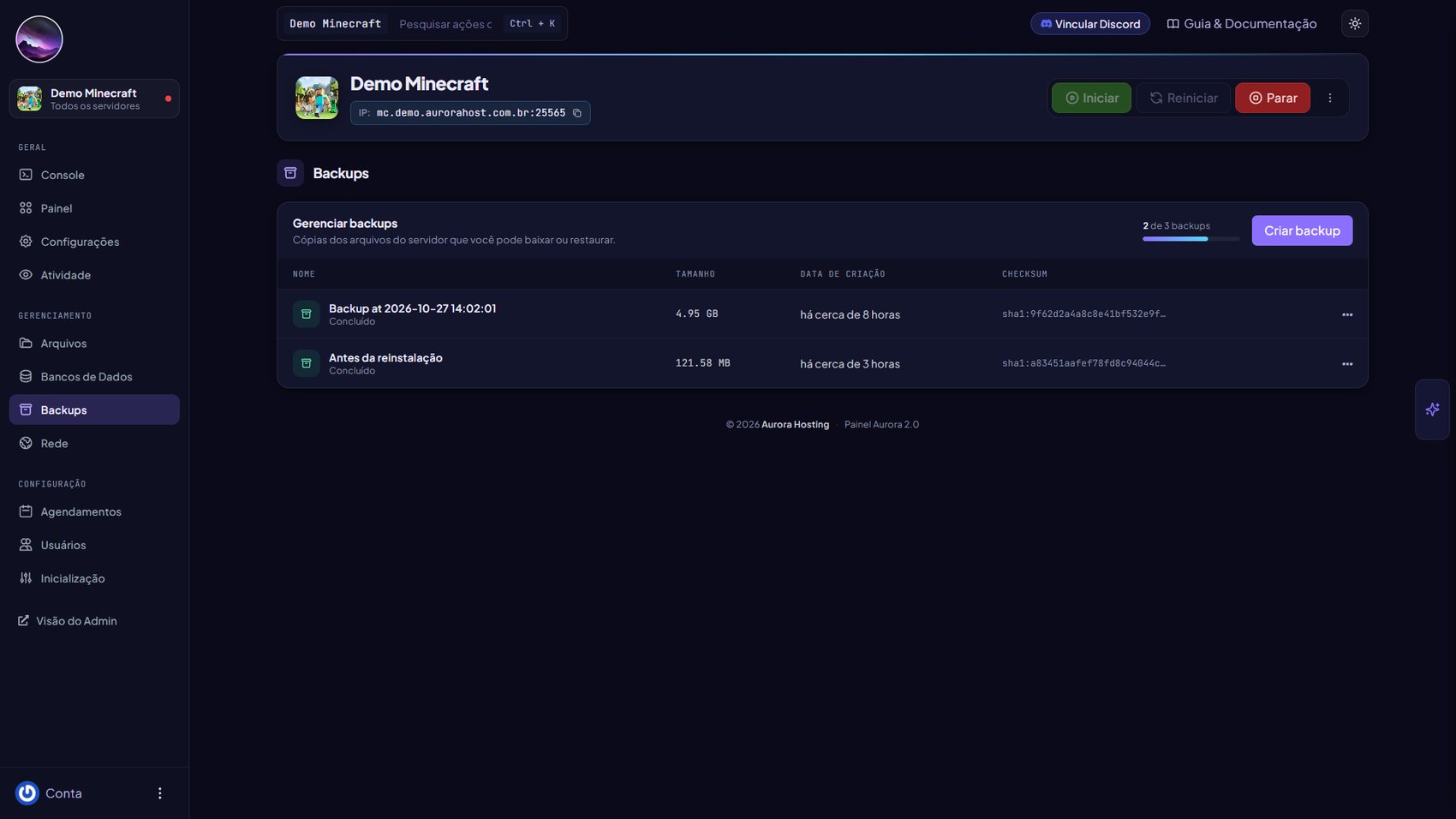The image size is (1456, 819).
Task: Open options menu for Antes da reinstalação row
Action: [x=1347, y=364]
